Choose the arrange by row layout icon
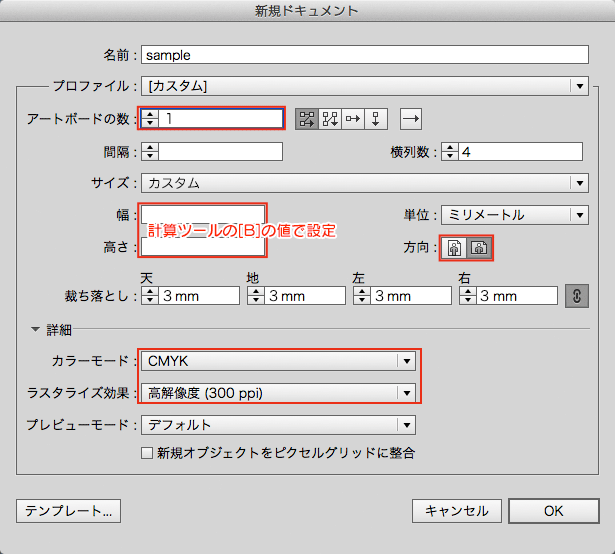Screen dimensions: 615x554 [x=352, y=118]
